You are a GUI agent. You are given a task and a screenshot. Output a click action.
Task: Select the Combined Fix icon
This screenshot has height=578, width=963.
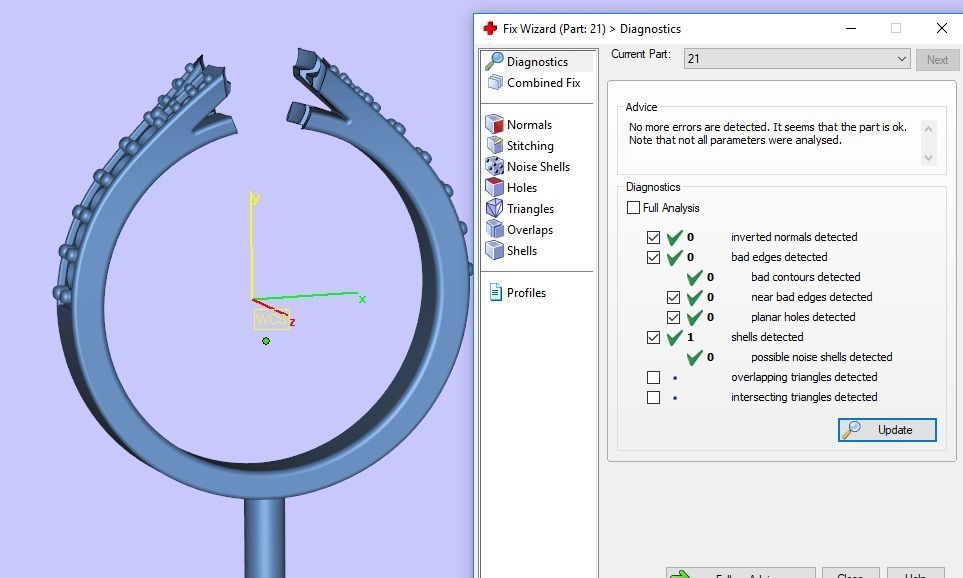(494, 82)
